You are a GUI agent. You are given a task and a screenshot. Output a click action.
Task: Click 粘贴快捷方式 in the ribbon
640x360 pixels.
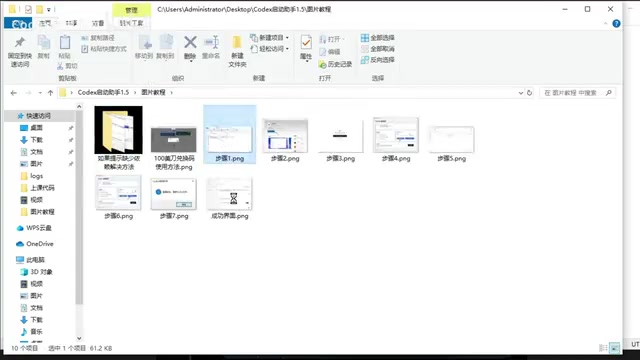(104, 49)
